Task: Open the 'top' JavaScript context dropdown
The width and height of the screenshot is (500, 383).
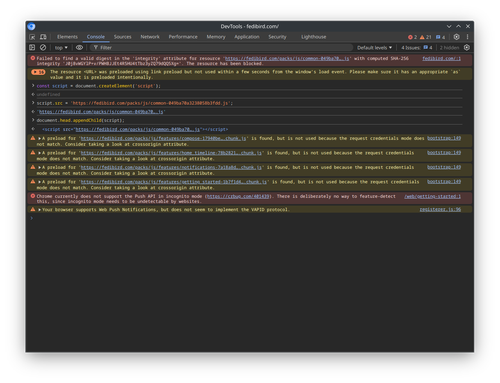Action: [61, 48]
